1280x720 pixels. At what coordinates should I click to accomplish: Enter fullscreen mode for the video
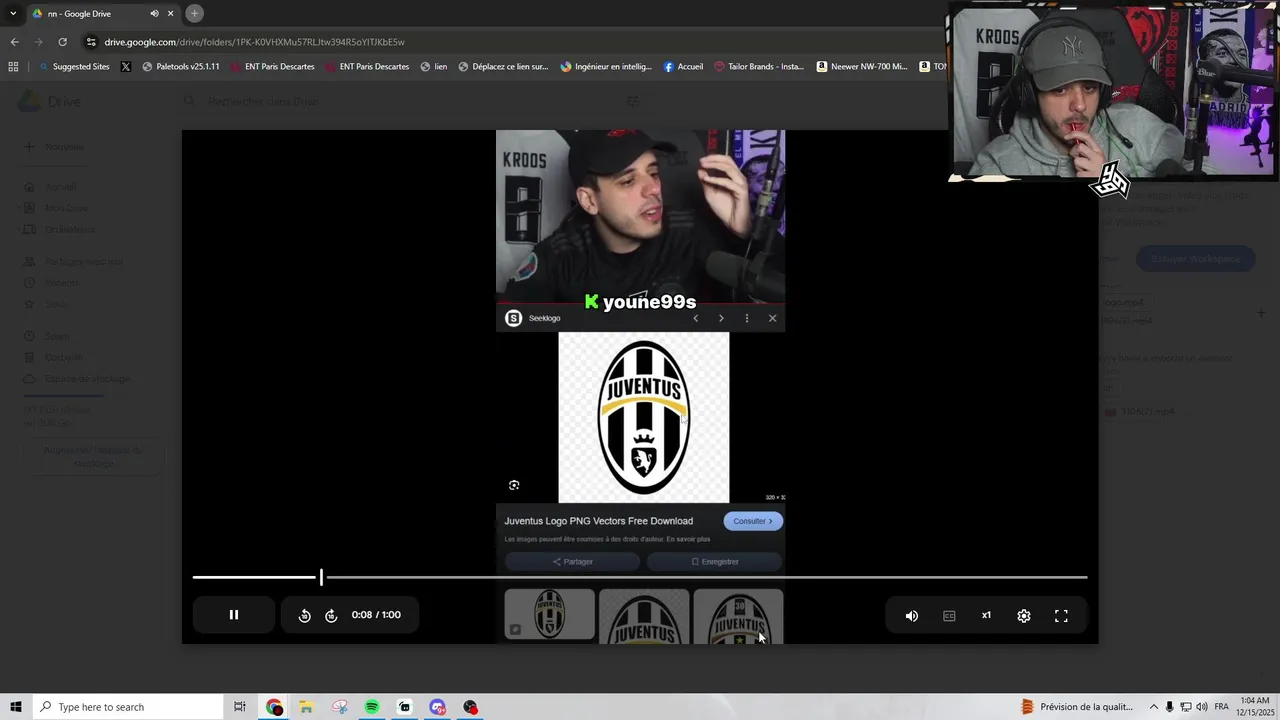[1061, 616]
